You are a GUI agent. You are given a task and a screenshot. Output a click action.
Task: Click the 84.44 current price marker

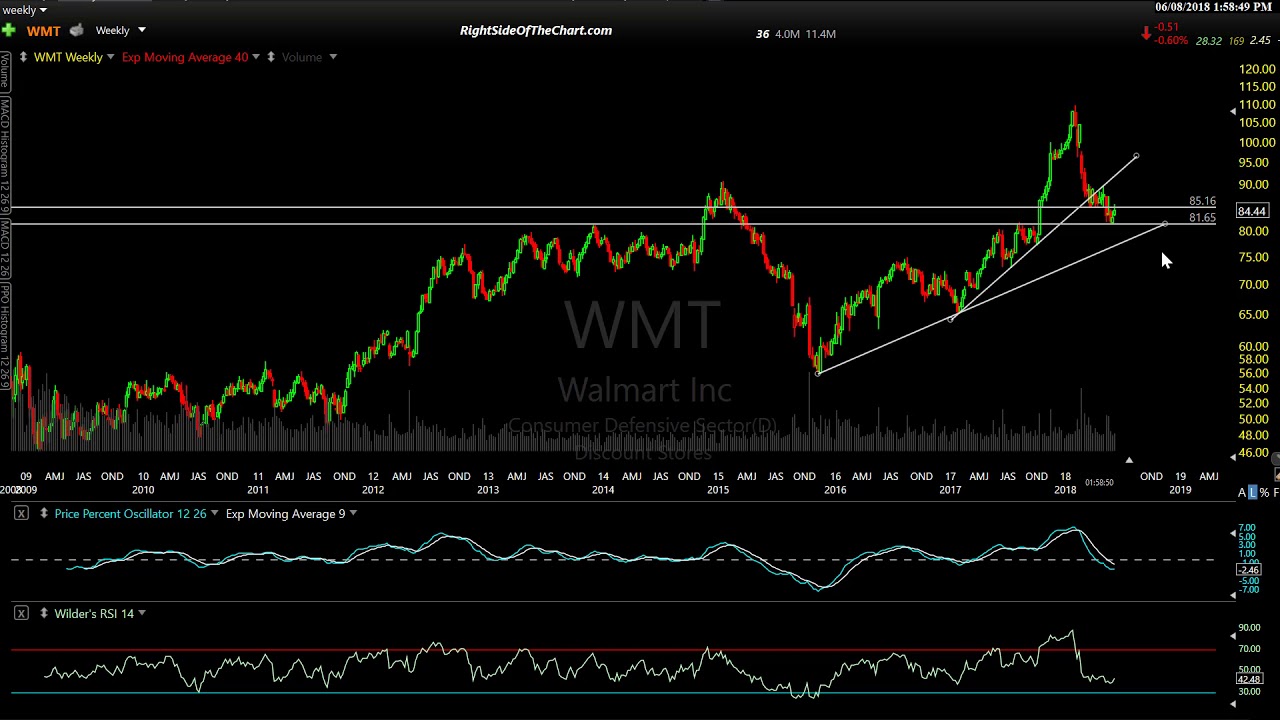1253,211
